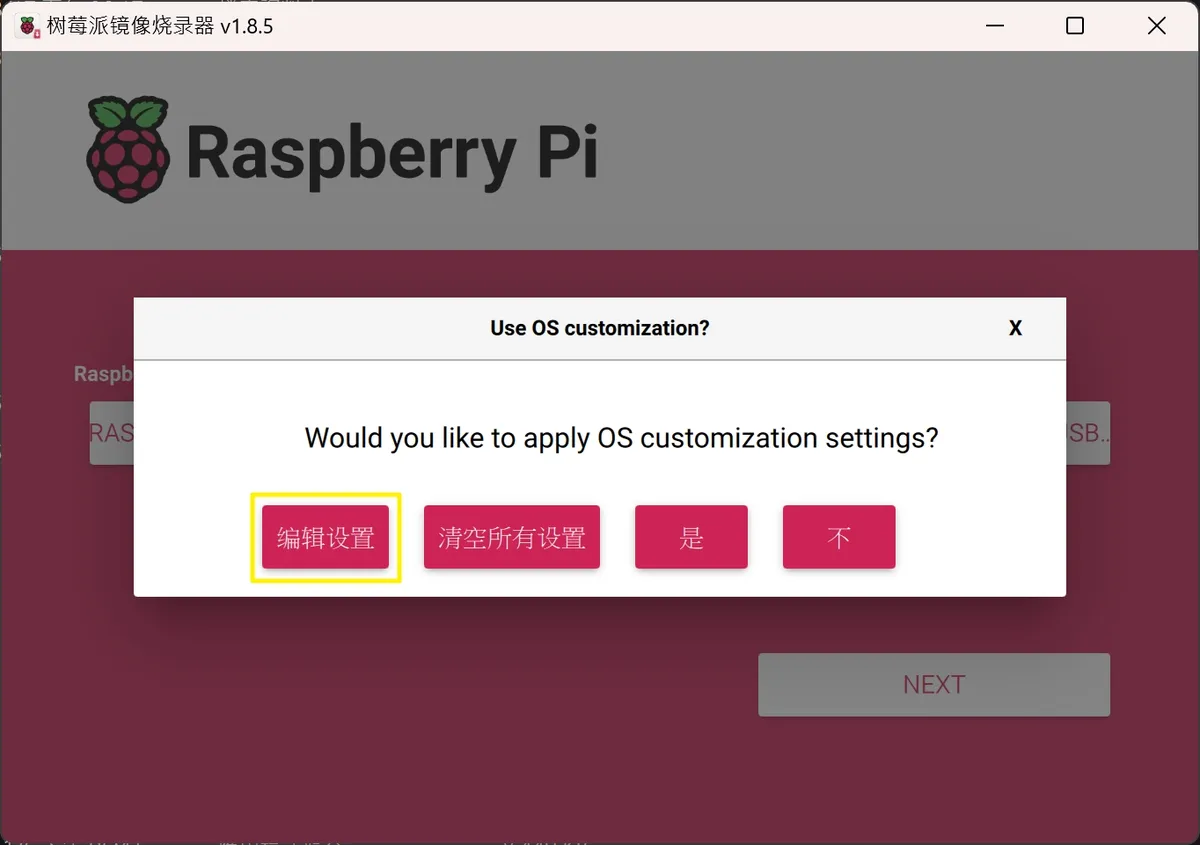This screenshot has width=1200, height=845.
Task: Maximize the imager window
Action: click(1075, 26)
